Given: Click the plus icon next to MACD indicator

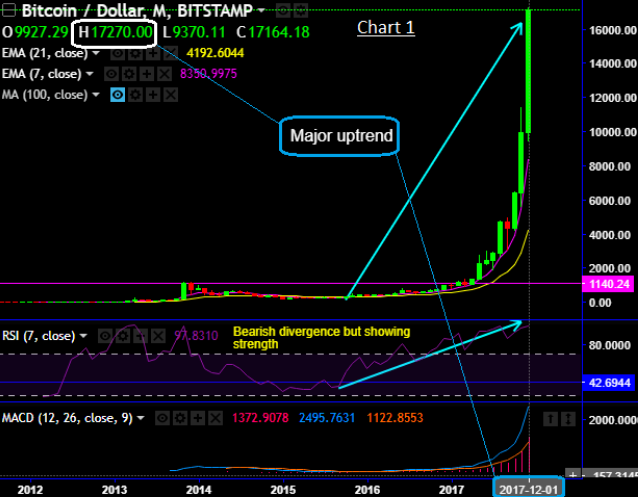Looking at the screenshot, I should click(198, 418).
